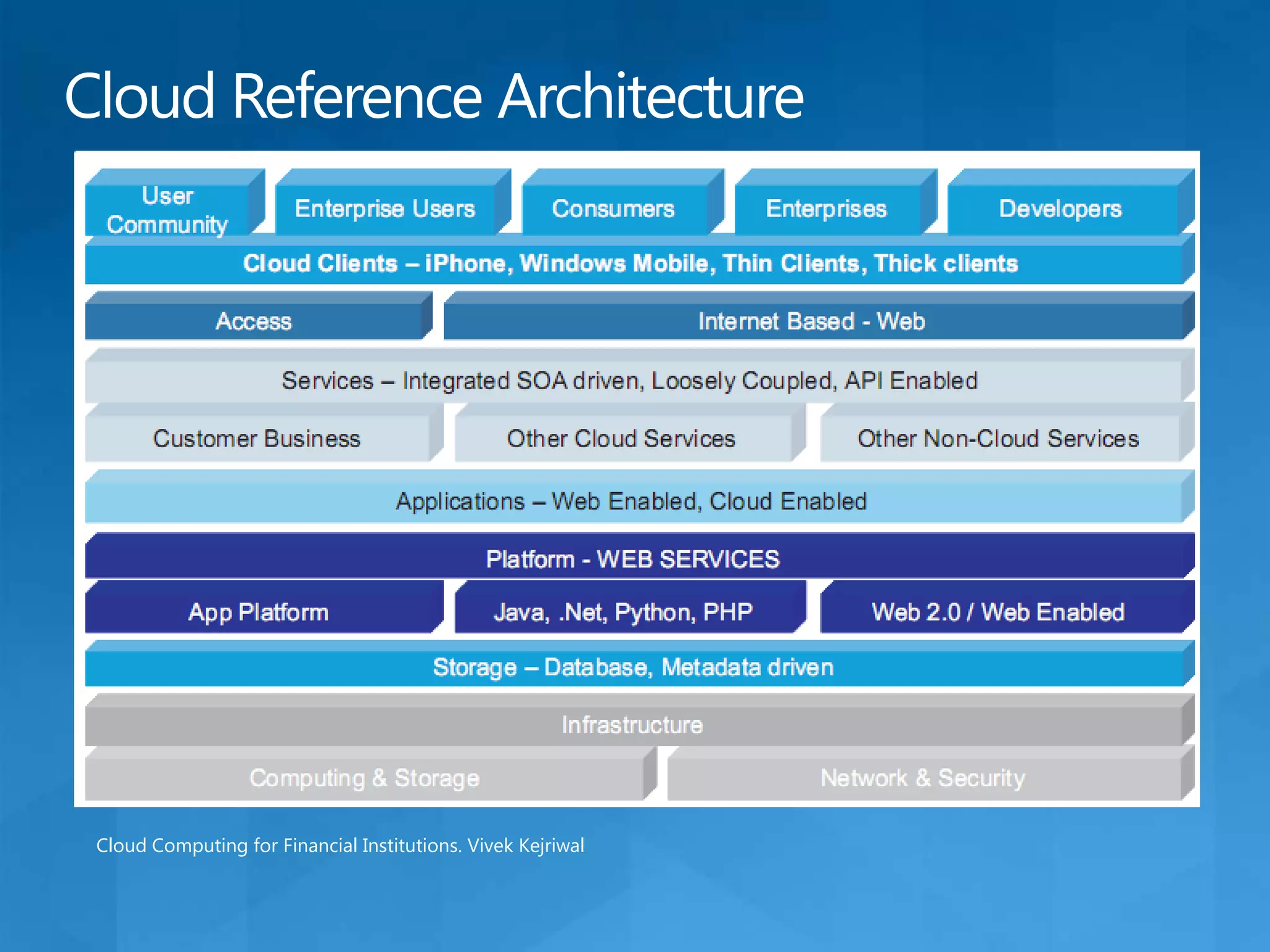
Task: Click the Access block
Action: click(x=254, y=321)
